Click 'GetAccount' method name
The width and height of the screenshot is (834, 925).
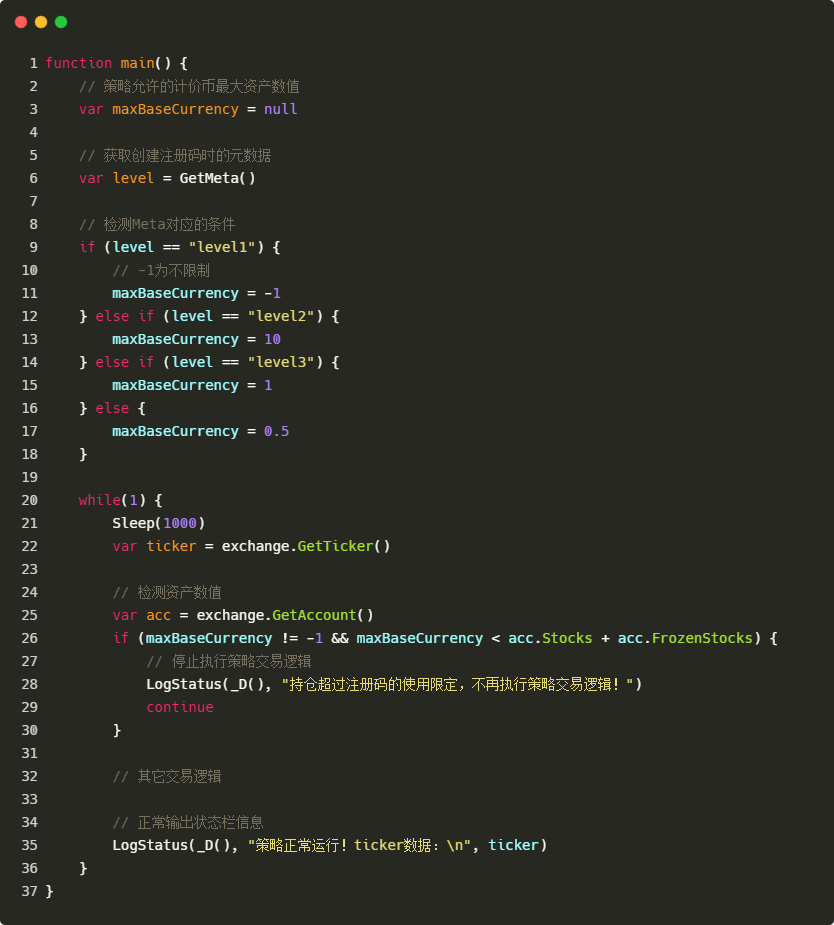click(x=314, y=615)
